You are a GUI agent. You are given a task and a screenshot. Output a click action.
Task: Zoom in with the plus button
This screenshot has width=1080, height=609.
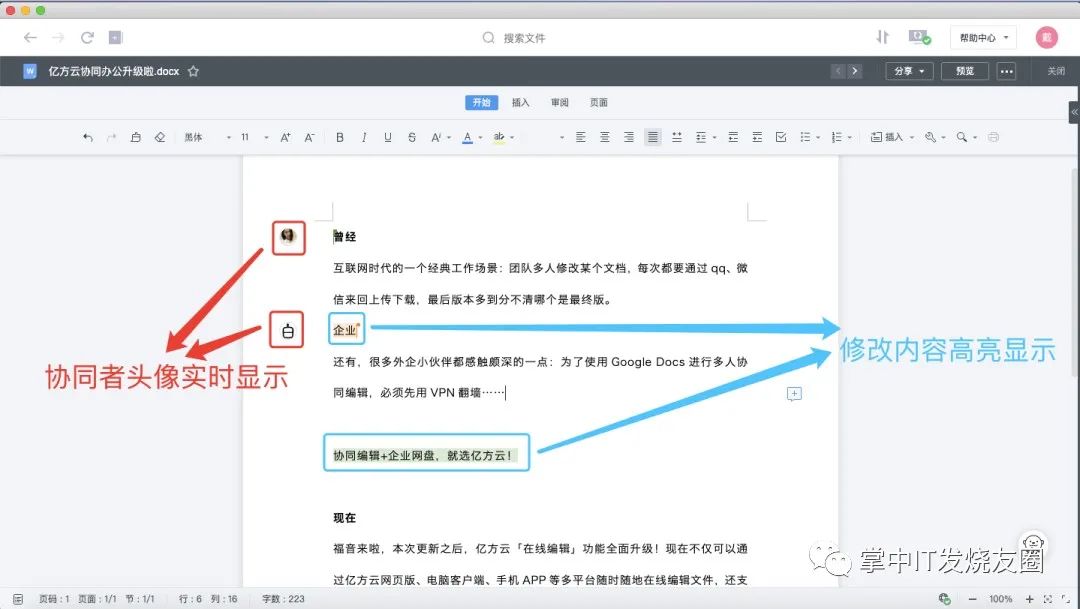click(1029, 599)
